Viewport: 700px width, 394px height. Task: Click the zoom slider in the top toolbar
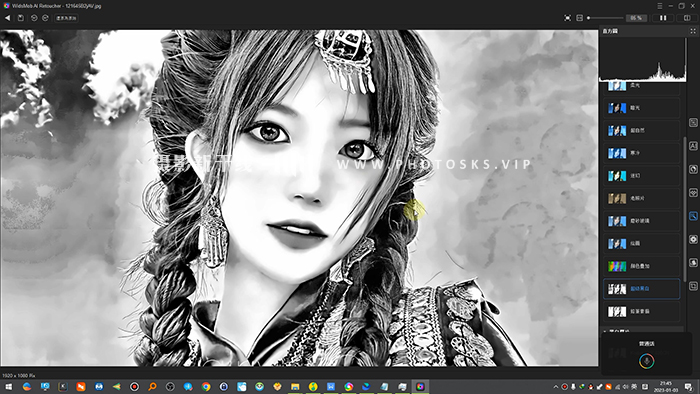click(605, 18)
